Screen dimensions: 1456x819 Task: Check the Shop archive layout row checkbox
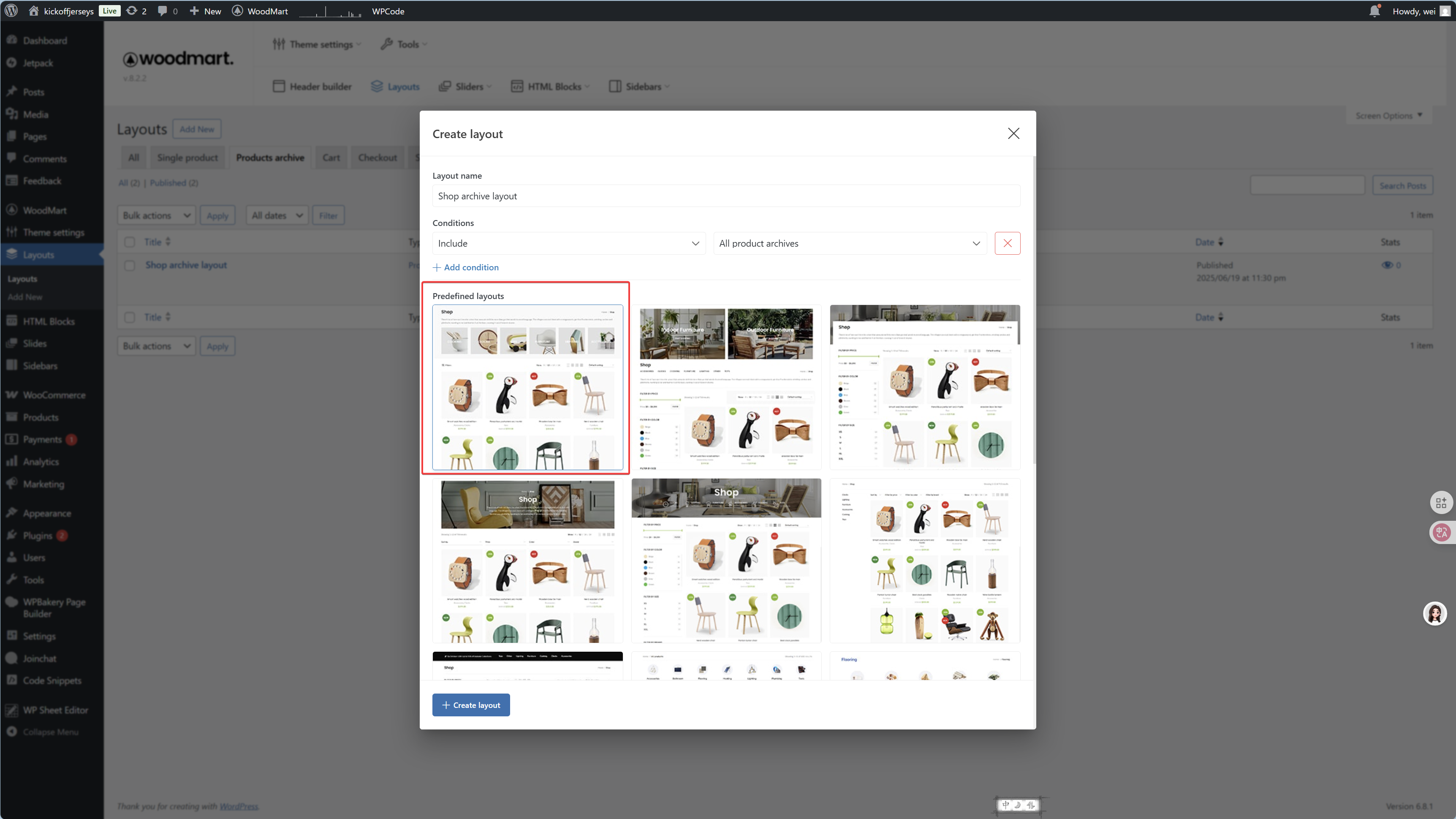click(130, 265)
